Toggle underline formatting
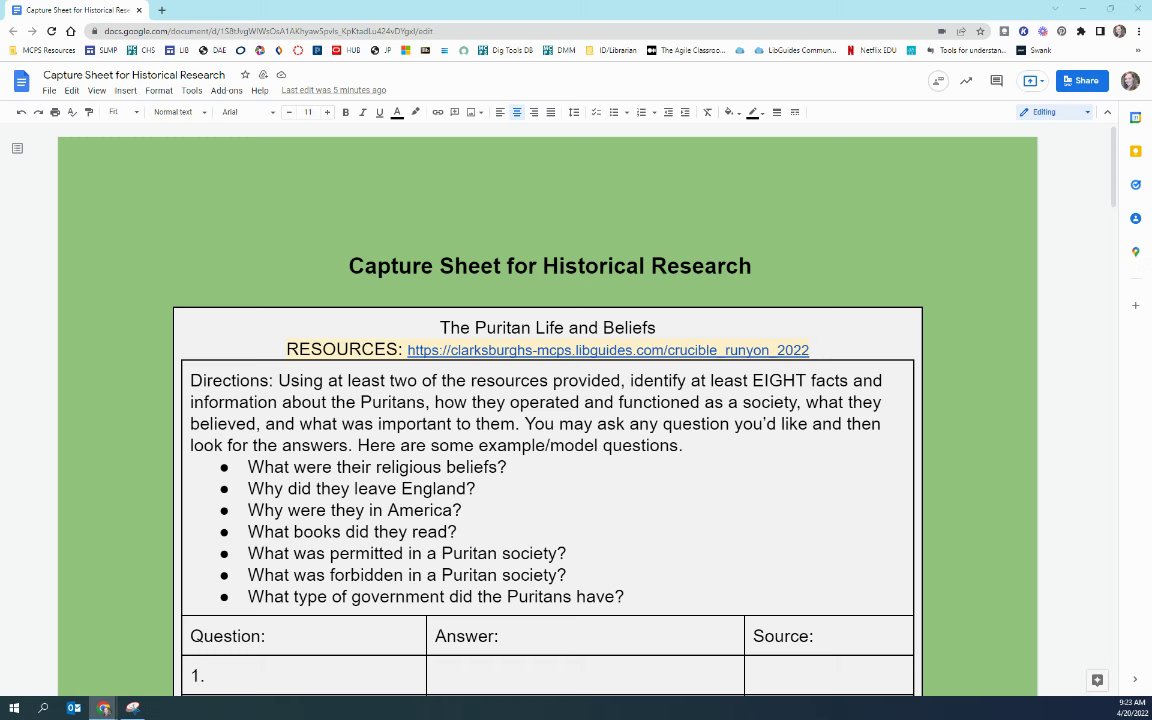This screenshot has width=1152, height=720. (379, 112)
